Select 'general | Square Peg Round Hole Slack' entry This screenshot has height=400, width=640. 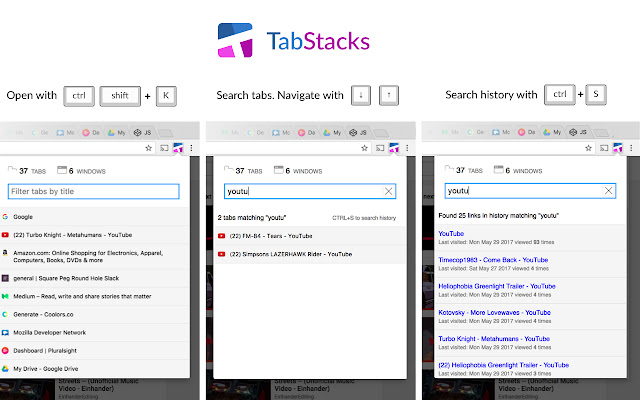95,278
